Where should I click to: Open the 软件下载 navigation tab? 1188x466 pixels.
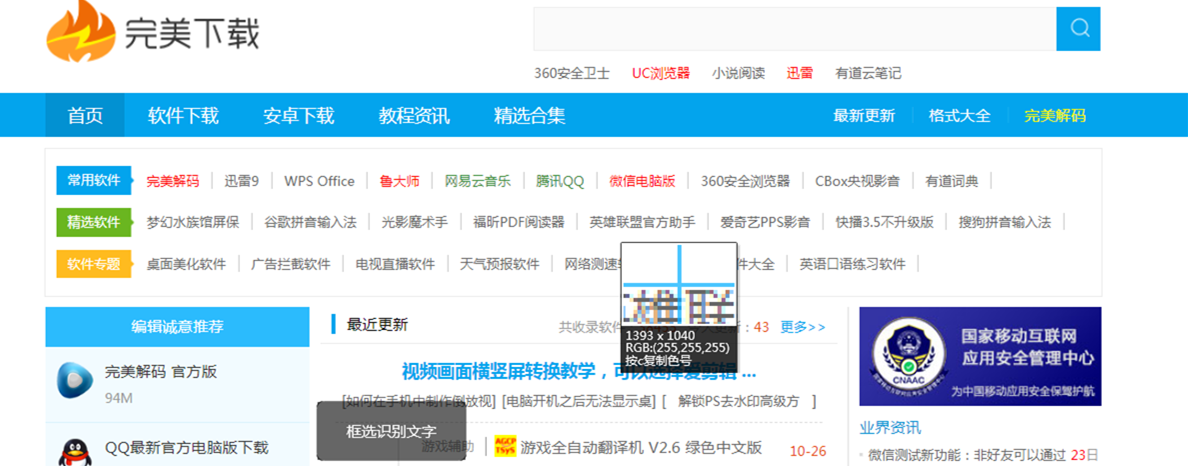click(183, 116)
